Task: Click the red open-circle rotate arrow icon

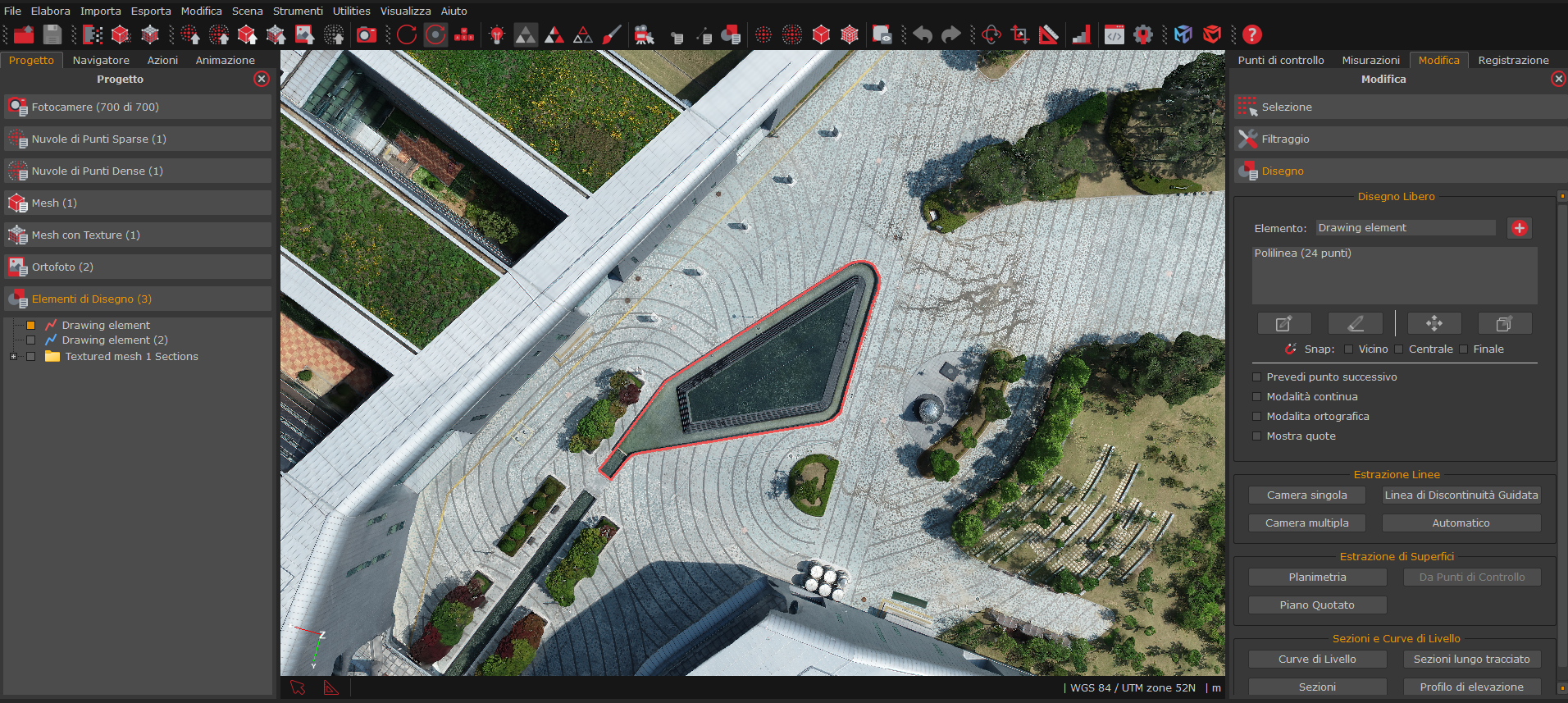Action: pos(407,34)
